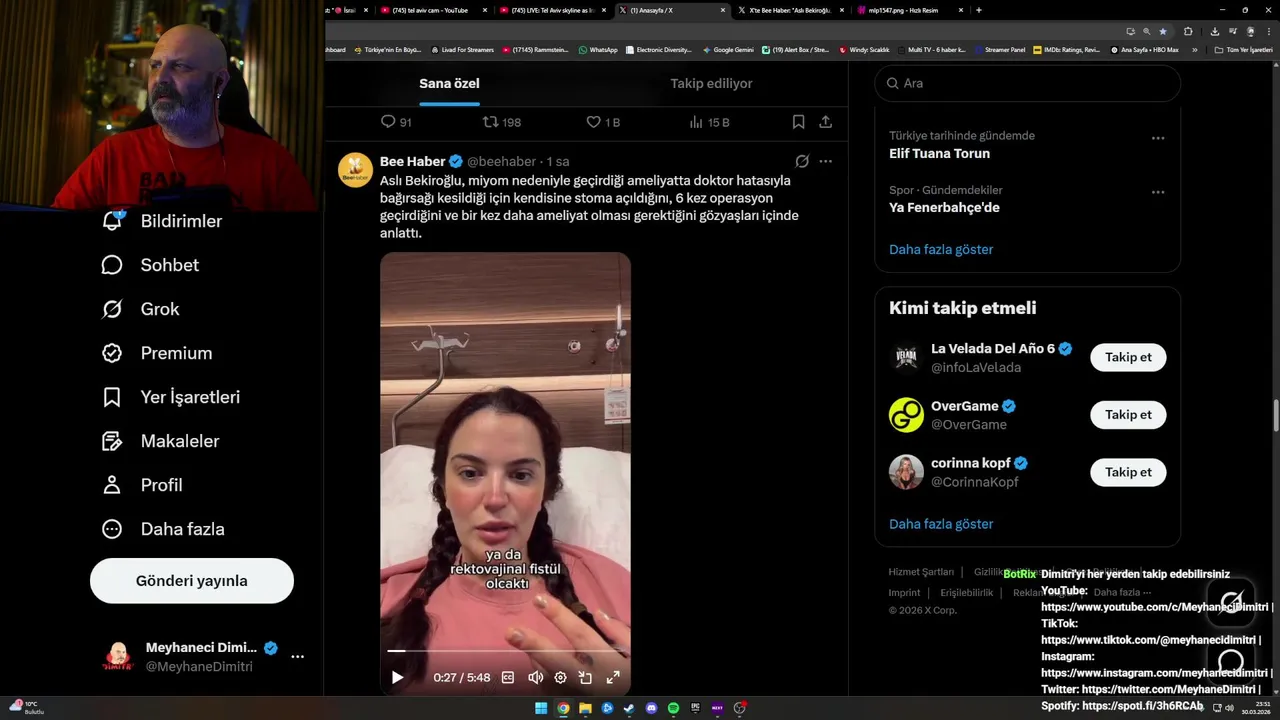Image resolution: width=1280 pixels, height=720 pixels.
Task: Toggle video picture-in-picture mode
Action: pyautogui.click(x=586, y=677)
